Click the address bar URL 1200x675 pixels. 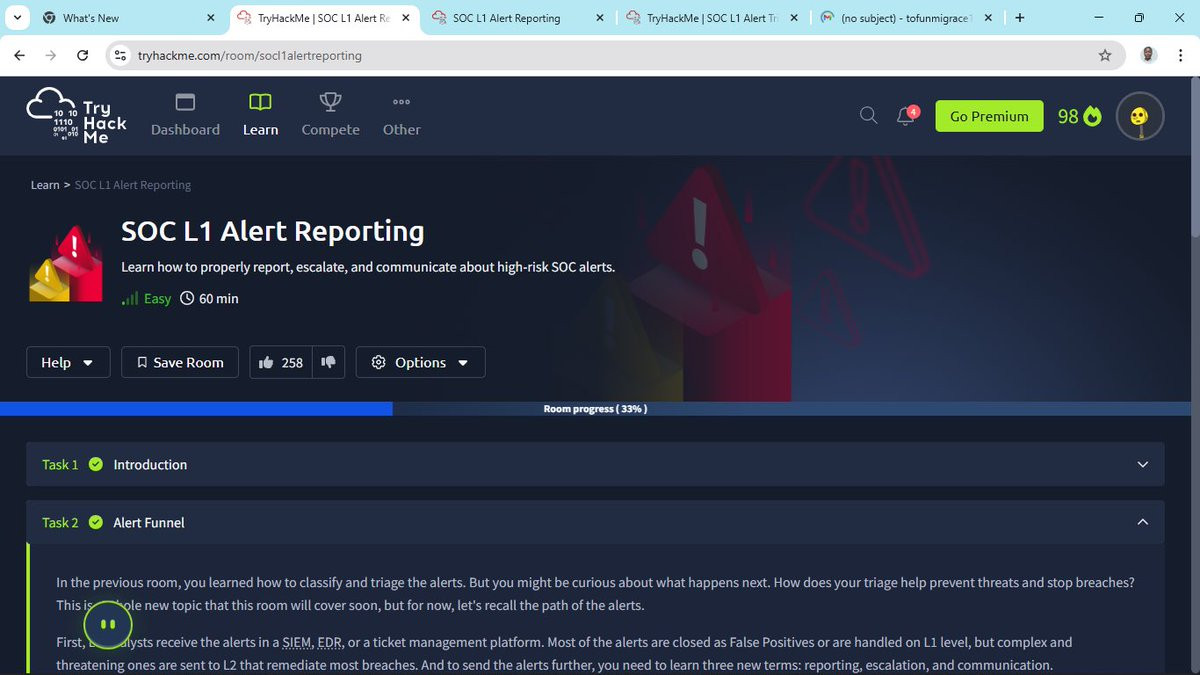coord(250,56)
